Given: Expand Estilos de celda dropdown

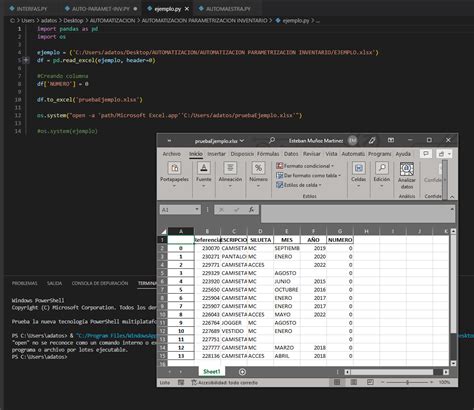Looking at the screenshot, I should pyautogui.click(x=320, y=185).
